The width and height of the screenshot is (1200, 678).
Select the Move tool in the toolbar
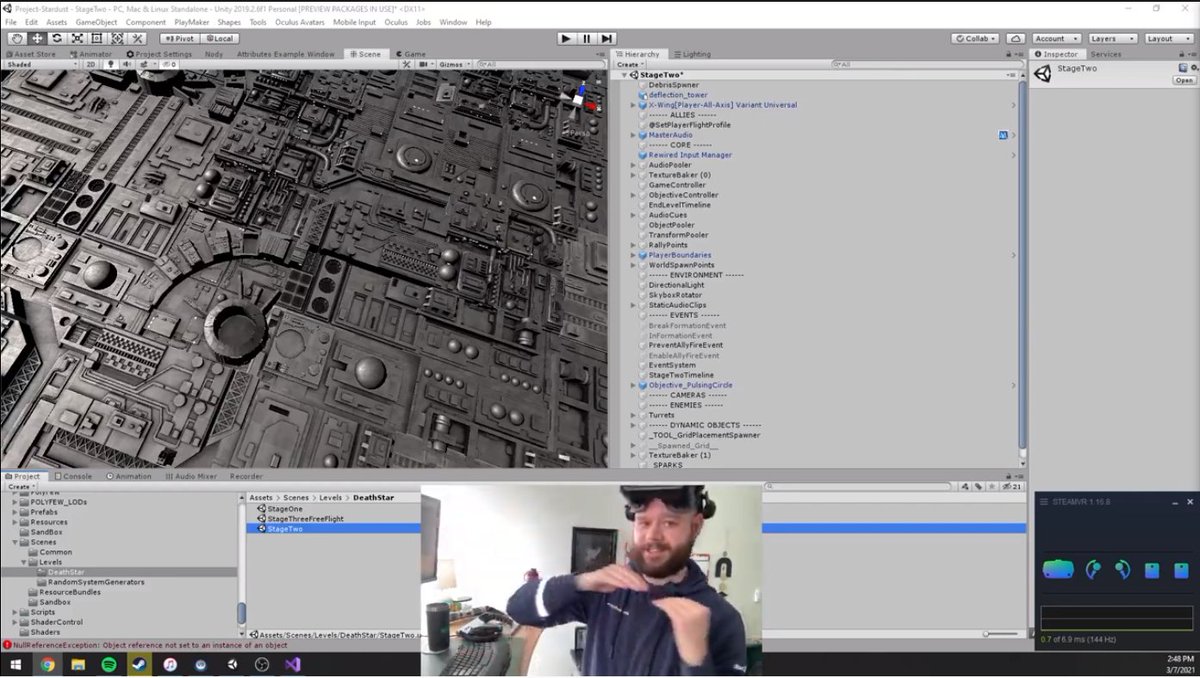point(36,38)
